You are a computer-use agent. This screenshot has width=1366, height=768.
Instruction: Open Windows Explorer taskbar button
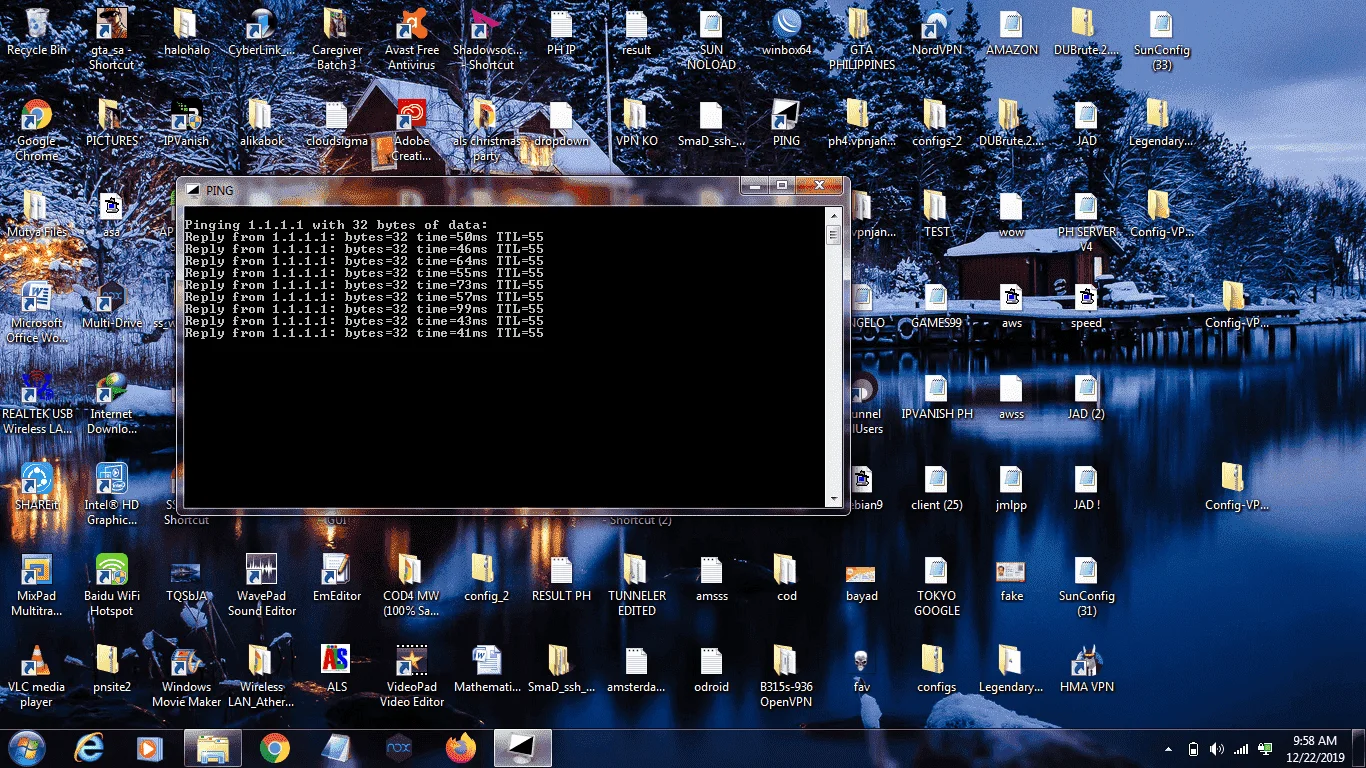click(x=212, y=748)
